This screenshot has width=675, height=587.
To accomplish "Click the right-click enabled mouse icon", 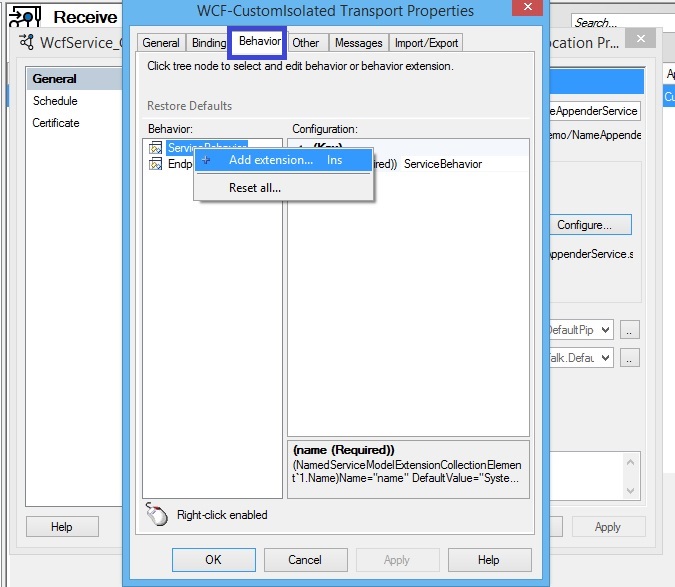I will (x=157, y=514).
